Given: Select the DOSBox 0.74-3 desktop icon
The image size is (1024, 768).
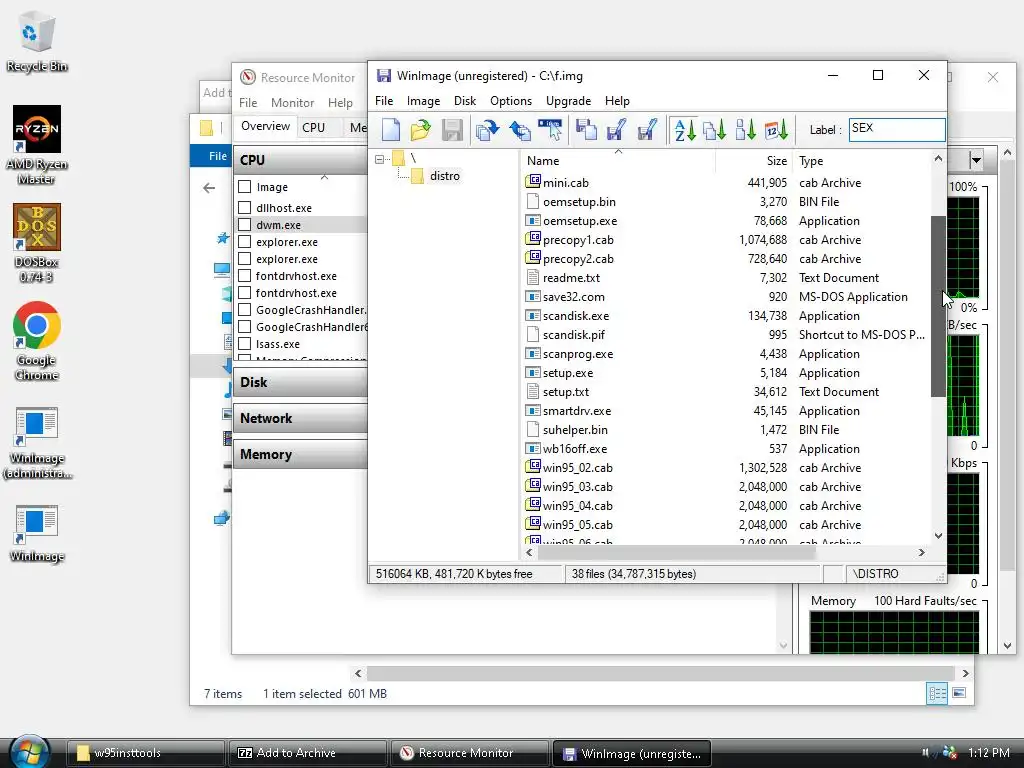Looking at the screenshot, I should 37,243.
